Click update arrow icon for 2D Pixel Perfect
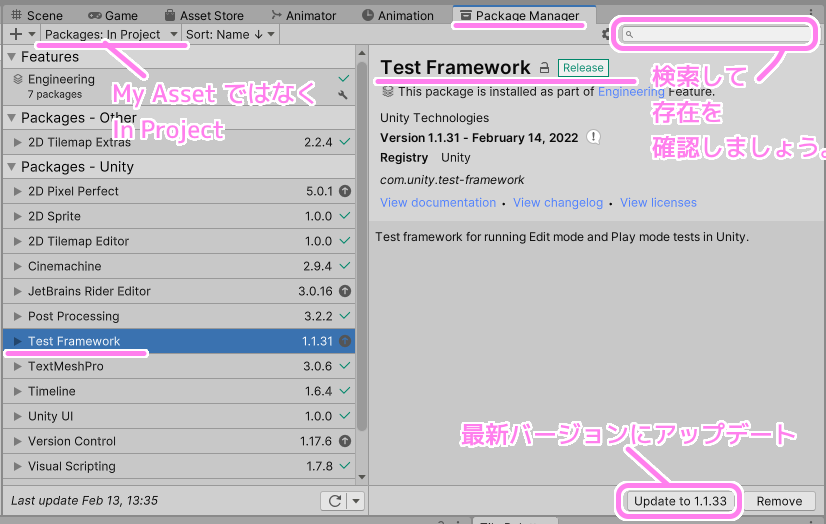This screenshot has height=524, width=826. 345,191
